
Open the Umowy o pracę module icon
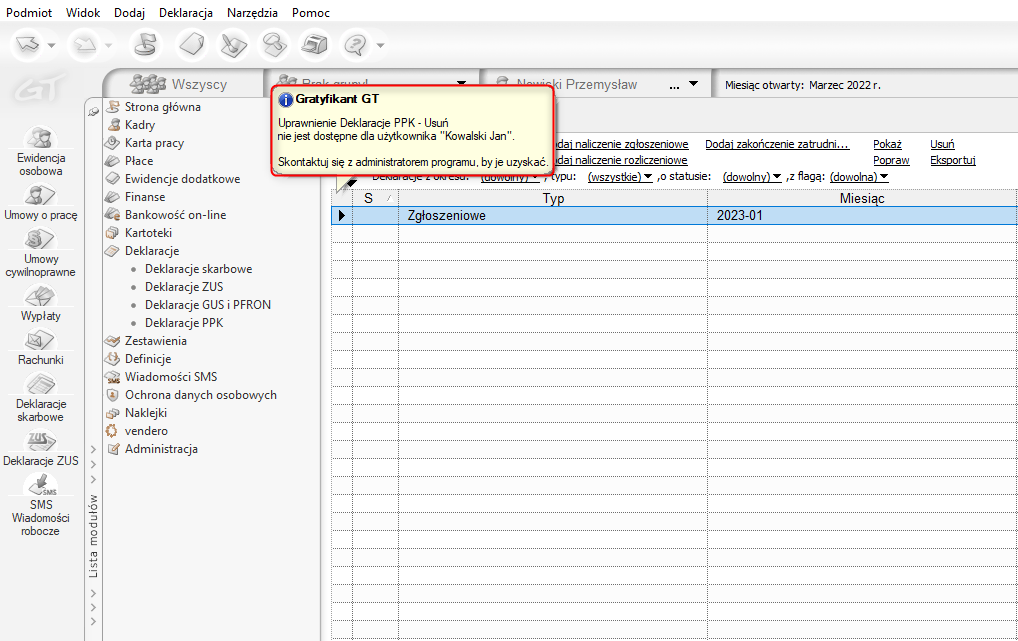[41, 200]
